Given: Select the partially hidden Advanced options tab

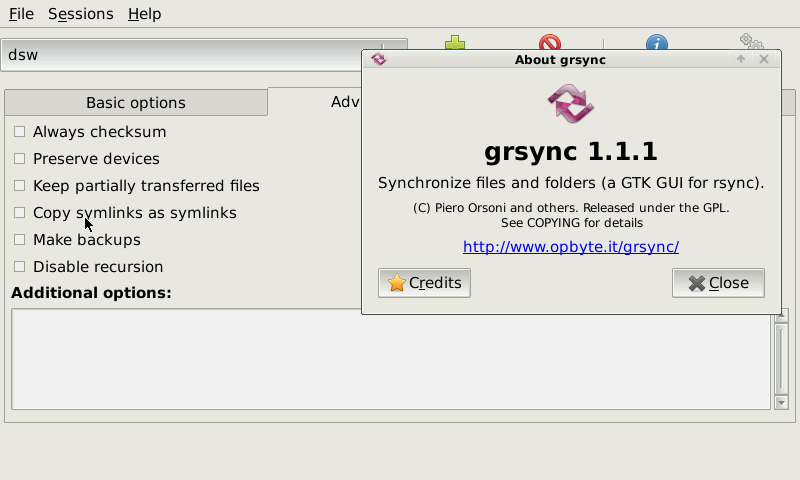Looking at the screenshot, I should click(314, 102).
